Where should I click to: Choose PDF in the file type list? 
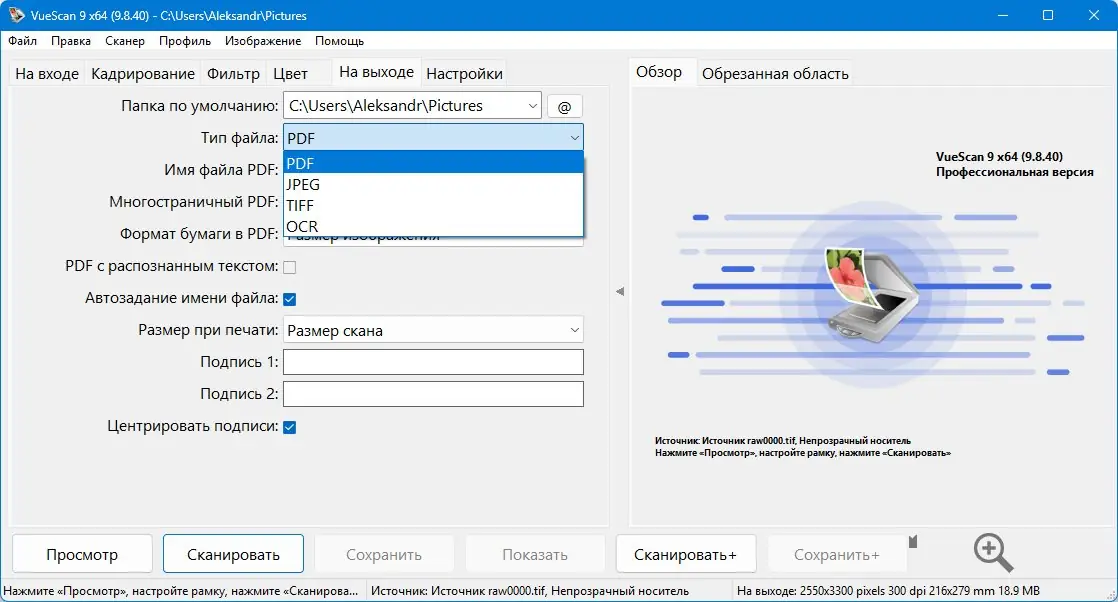coord(434,163)
